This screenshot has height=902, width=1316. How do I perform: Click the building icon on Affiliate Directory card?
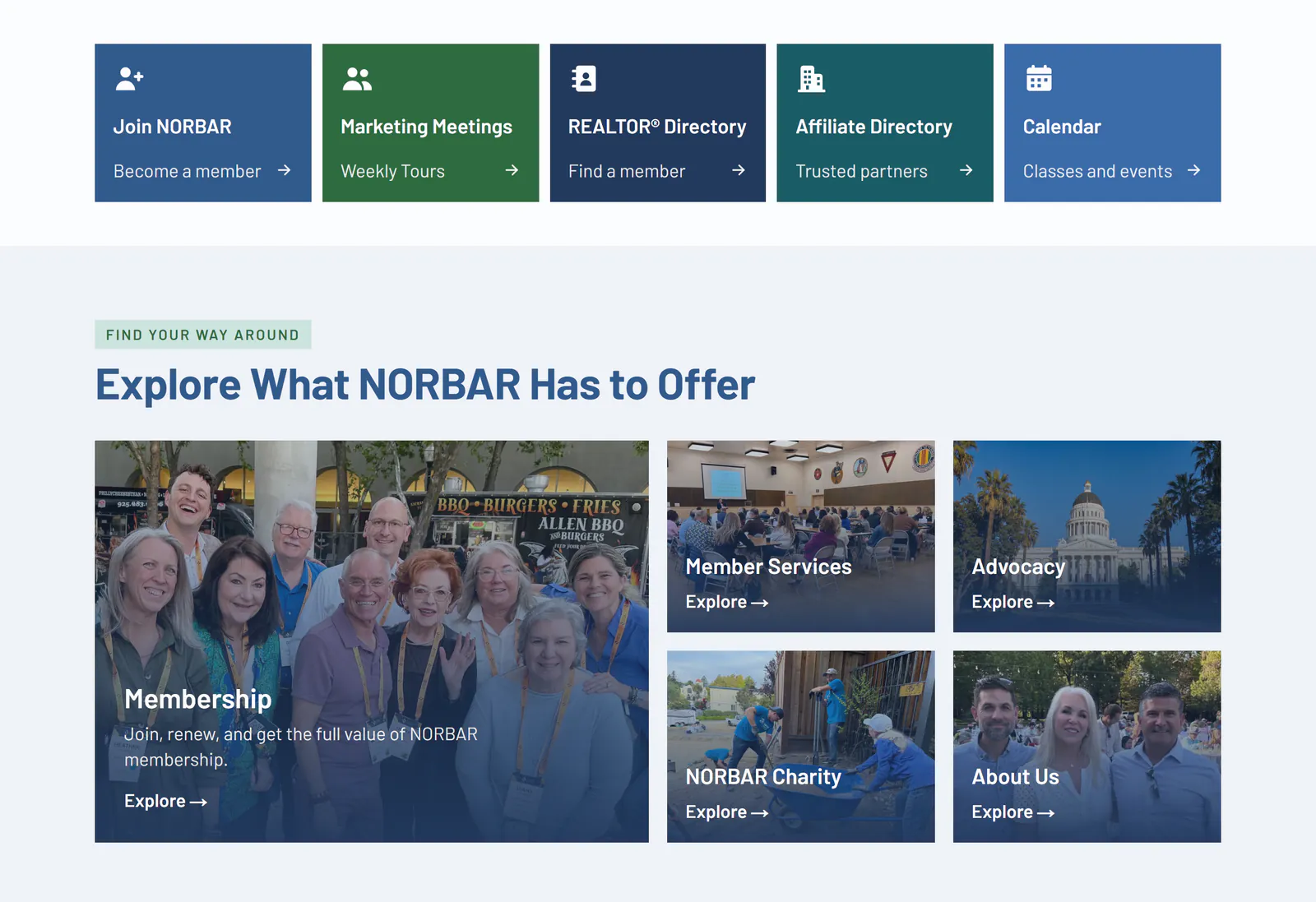(x=811, y=79)
